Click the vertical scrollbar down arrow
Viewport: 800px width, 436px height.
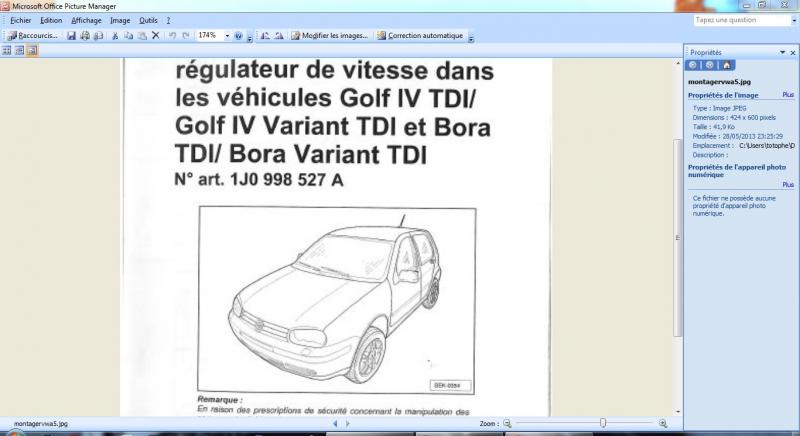pyautogui.click(x=678, y=412)
